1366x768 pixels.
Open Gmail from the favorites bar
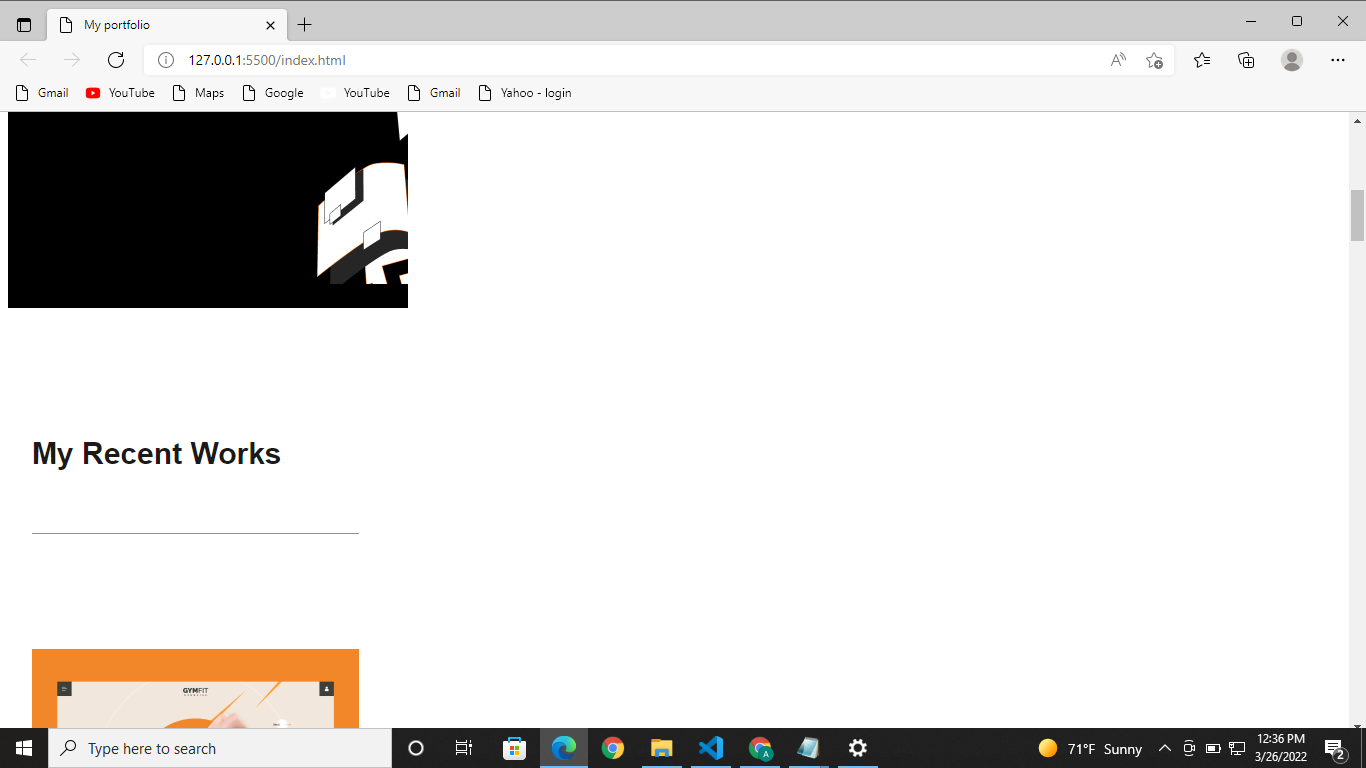pyautogui.click(x=41, y=92)
